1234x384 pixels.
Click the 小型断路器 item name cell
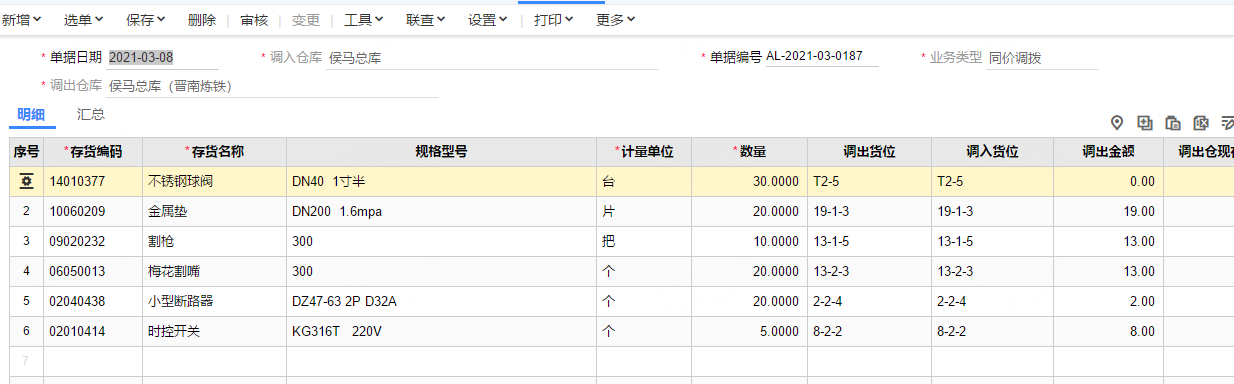pos(215,302)
